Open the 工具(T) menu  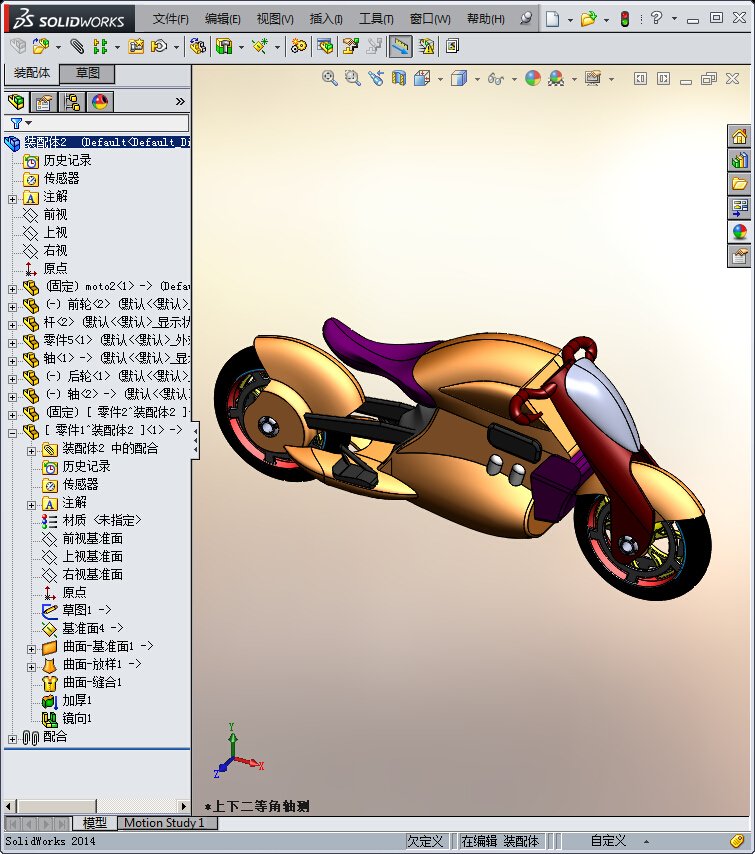tap(376, 19)
